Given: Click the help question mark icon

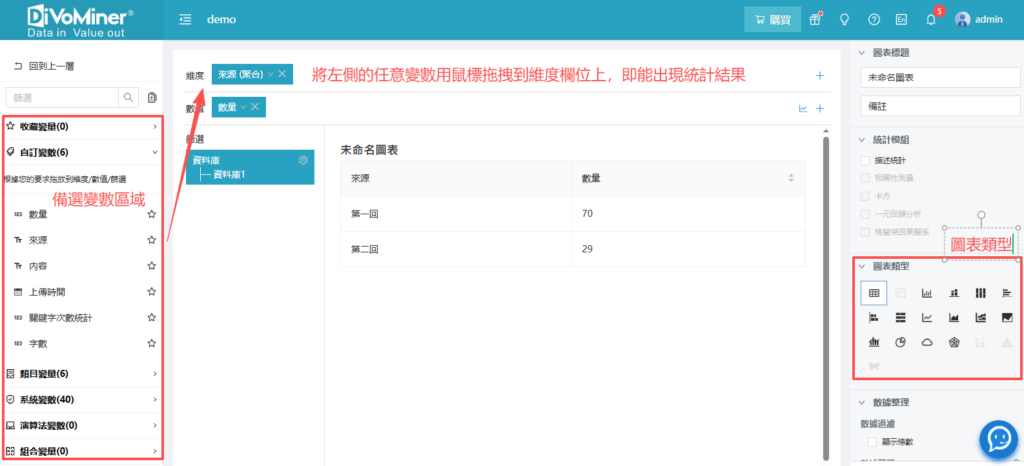Looking at the screenshot, I should pos(874,19).
